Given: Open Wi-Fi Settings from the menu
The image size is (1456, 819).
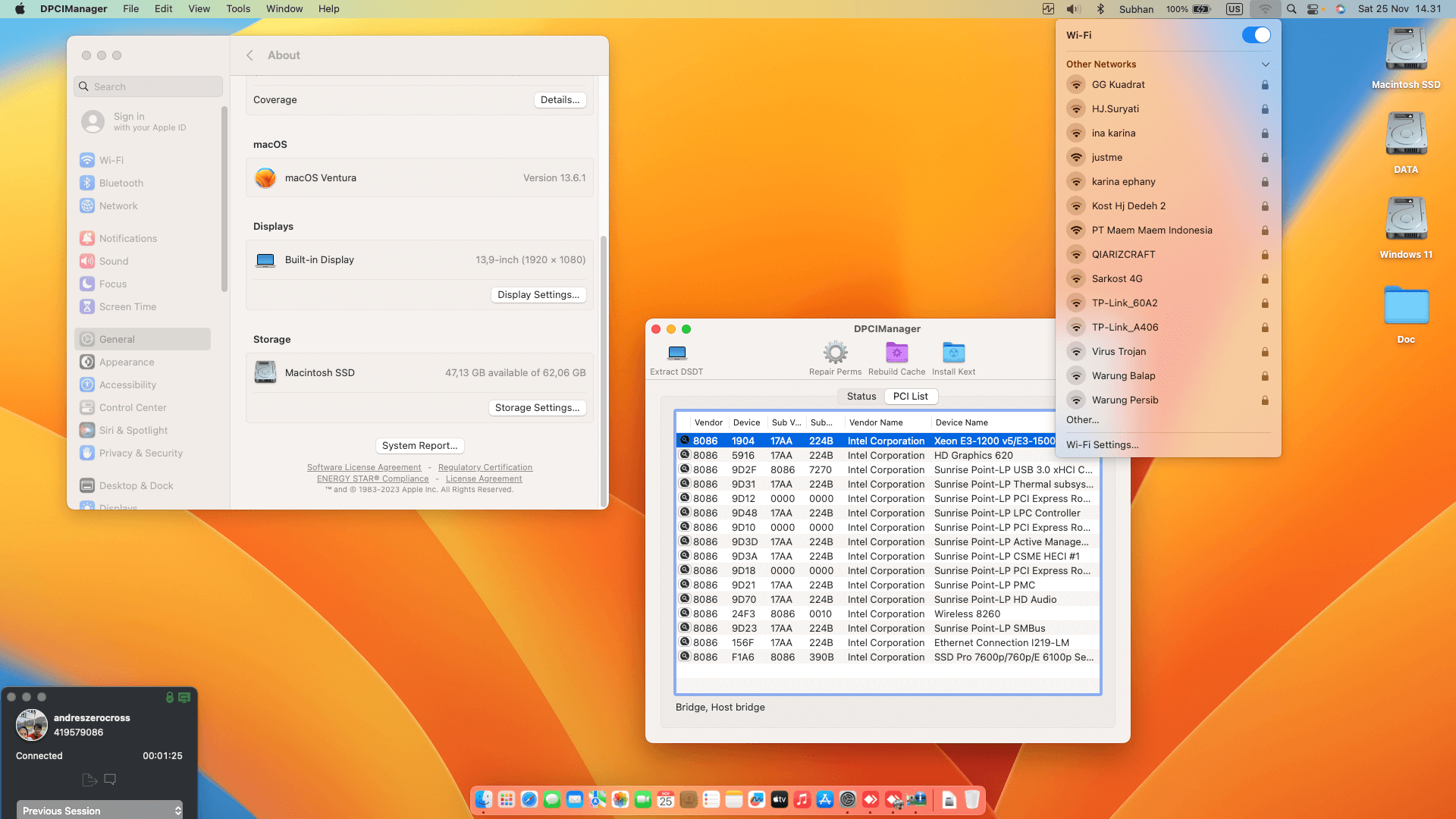Looking at the screenshot, I should [x=1102, y=444].
